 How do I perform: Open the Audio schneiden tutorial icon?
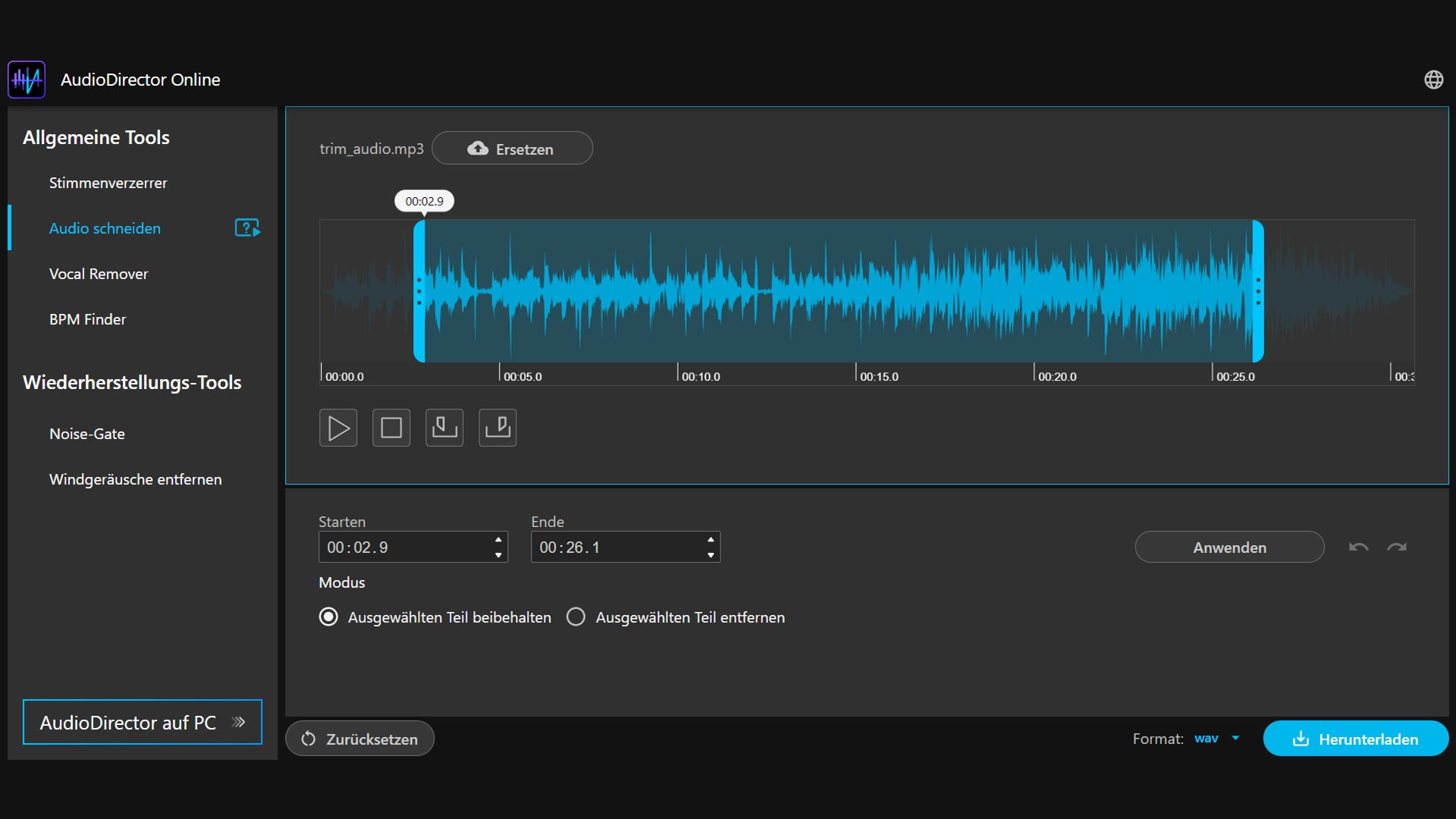tap(247, 228)
